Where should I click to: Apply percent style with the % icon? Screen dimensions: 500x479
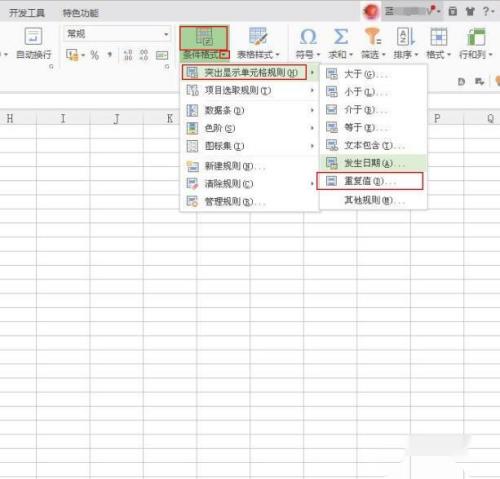(95, 55)
